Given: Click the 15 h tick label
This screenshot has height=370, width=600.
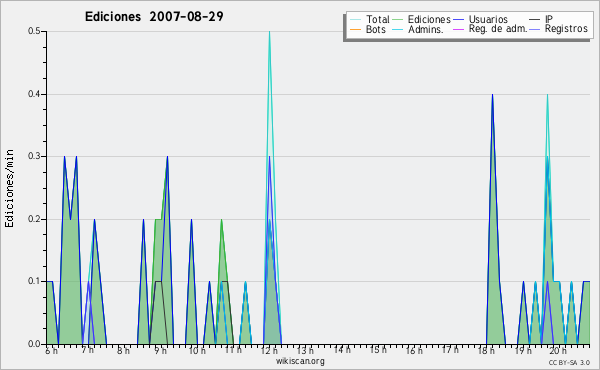Looking at the screenshot, I should click(378, 350).
